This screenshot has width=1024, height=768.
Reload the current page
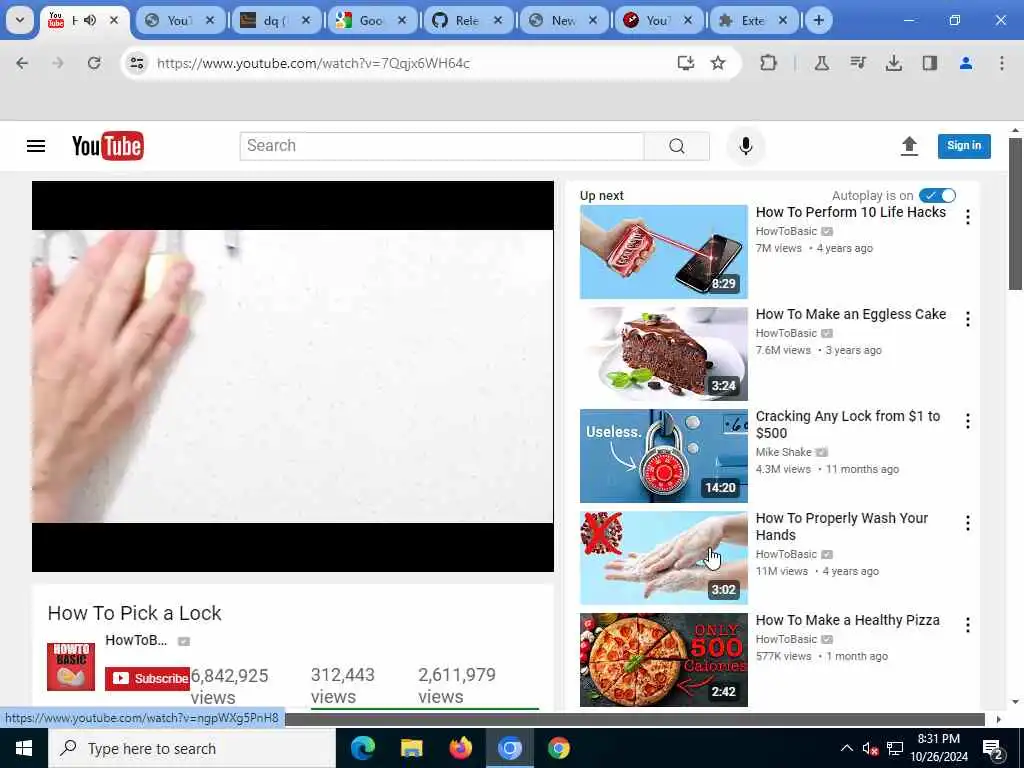coord(94,63)
